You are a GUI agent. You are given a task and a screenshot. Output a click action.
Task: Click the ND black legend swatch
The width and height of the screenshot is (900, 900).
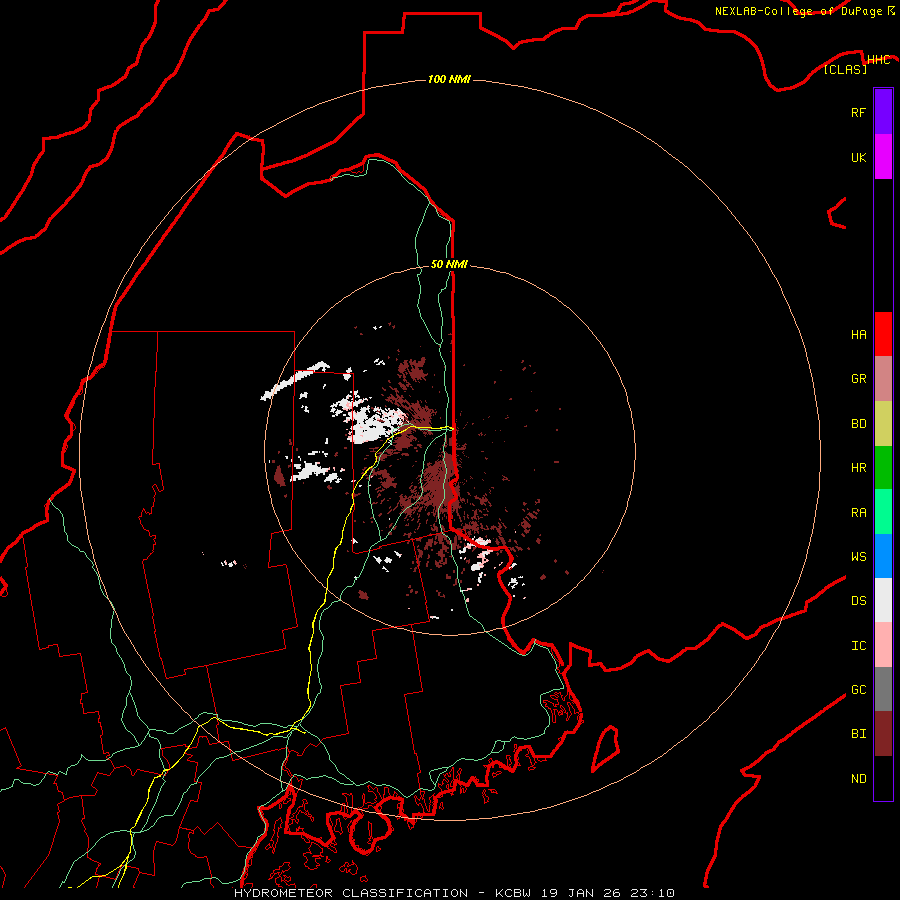(x=883, y=778)
